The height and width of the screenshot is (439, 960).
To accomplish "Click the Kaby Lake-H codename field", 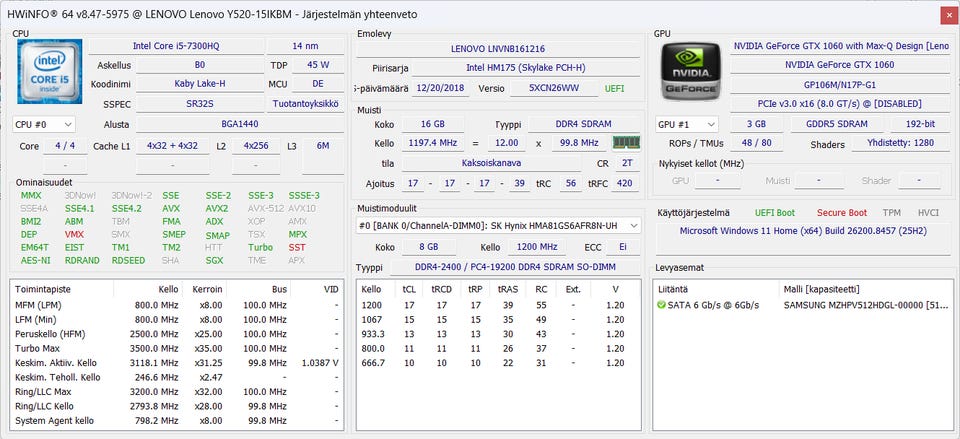I will pos(201,84).
